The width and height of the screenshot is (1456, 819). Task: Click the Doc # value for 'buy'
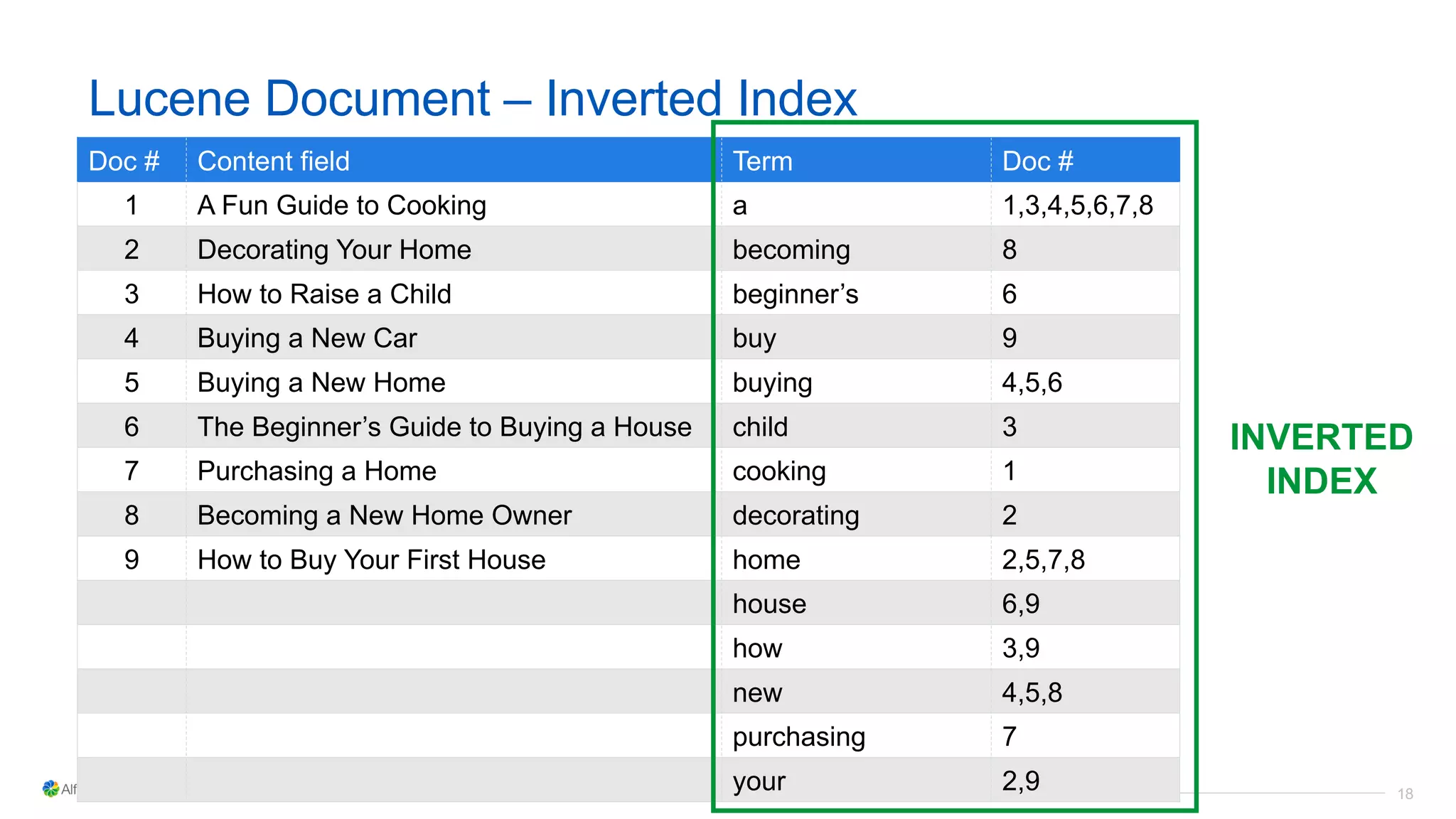tap(1010, 338)
